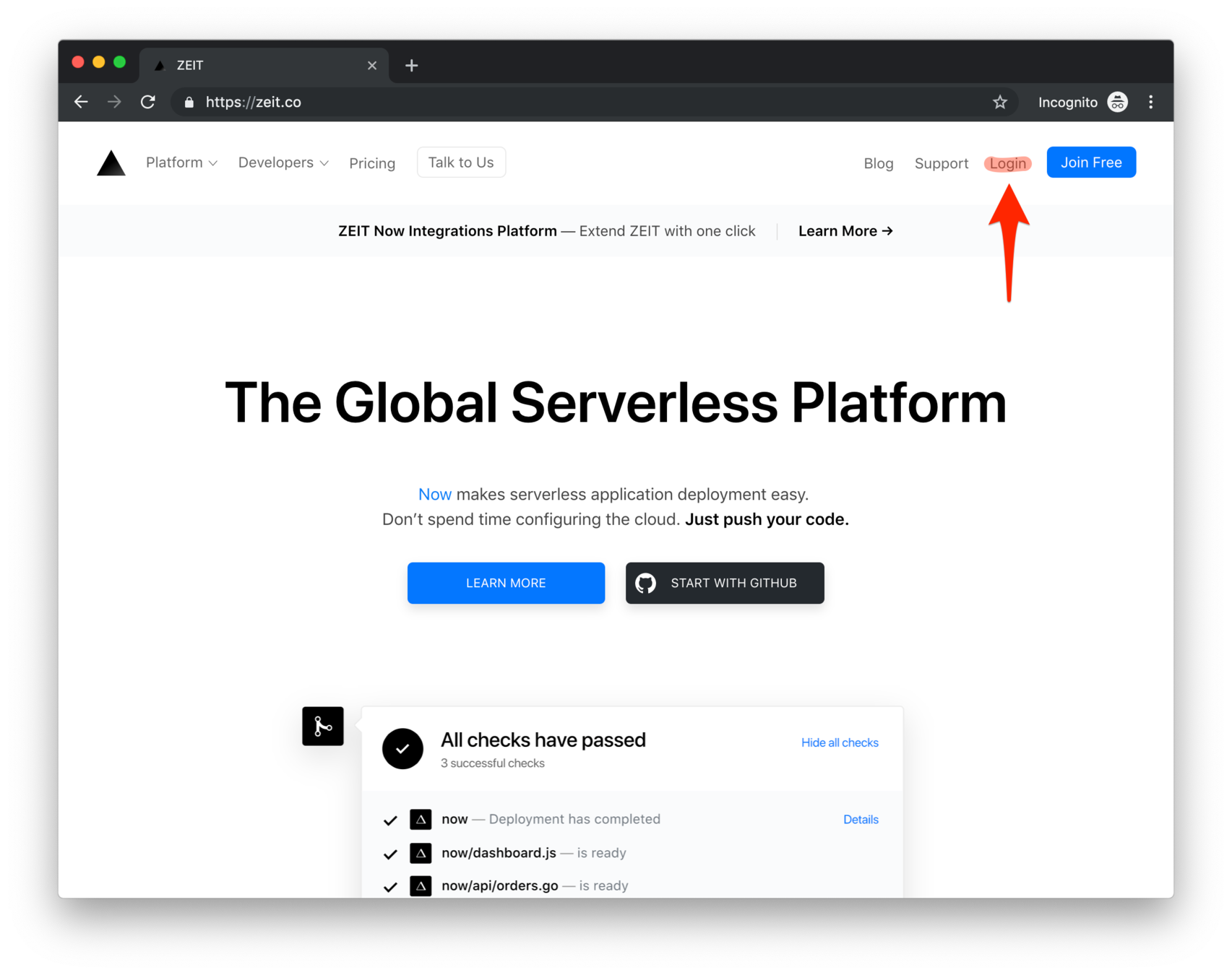Click 'The Global Serverless Platform' headline
This screenshot has height=975, width=1232.
point(616,403)
